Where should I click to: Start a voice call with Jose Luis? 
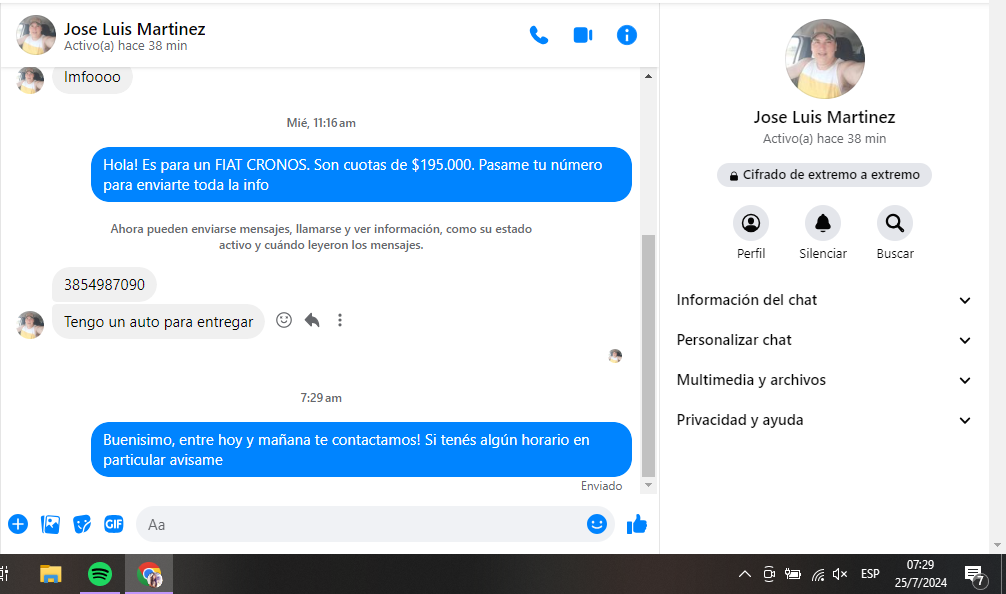point(539,36)
